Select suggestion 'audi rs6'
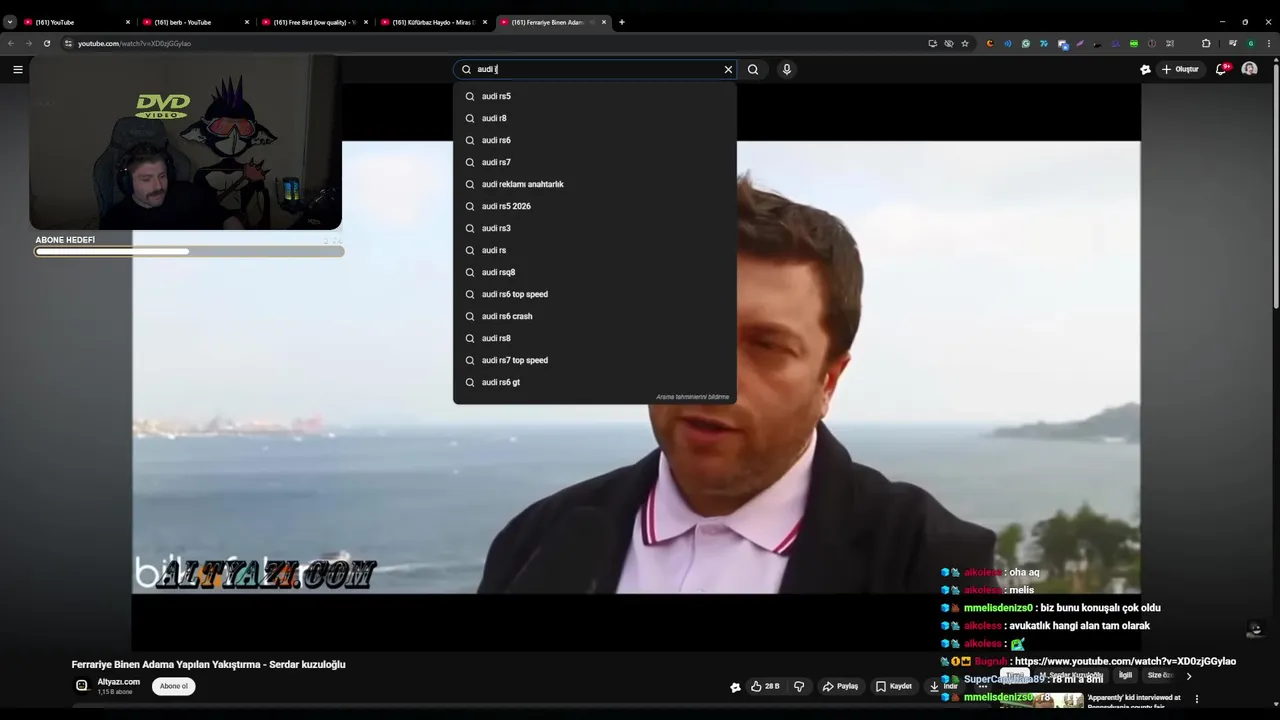This screenshot has height=720, width=1280. (595, 140)
